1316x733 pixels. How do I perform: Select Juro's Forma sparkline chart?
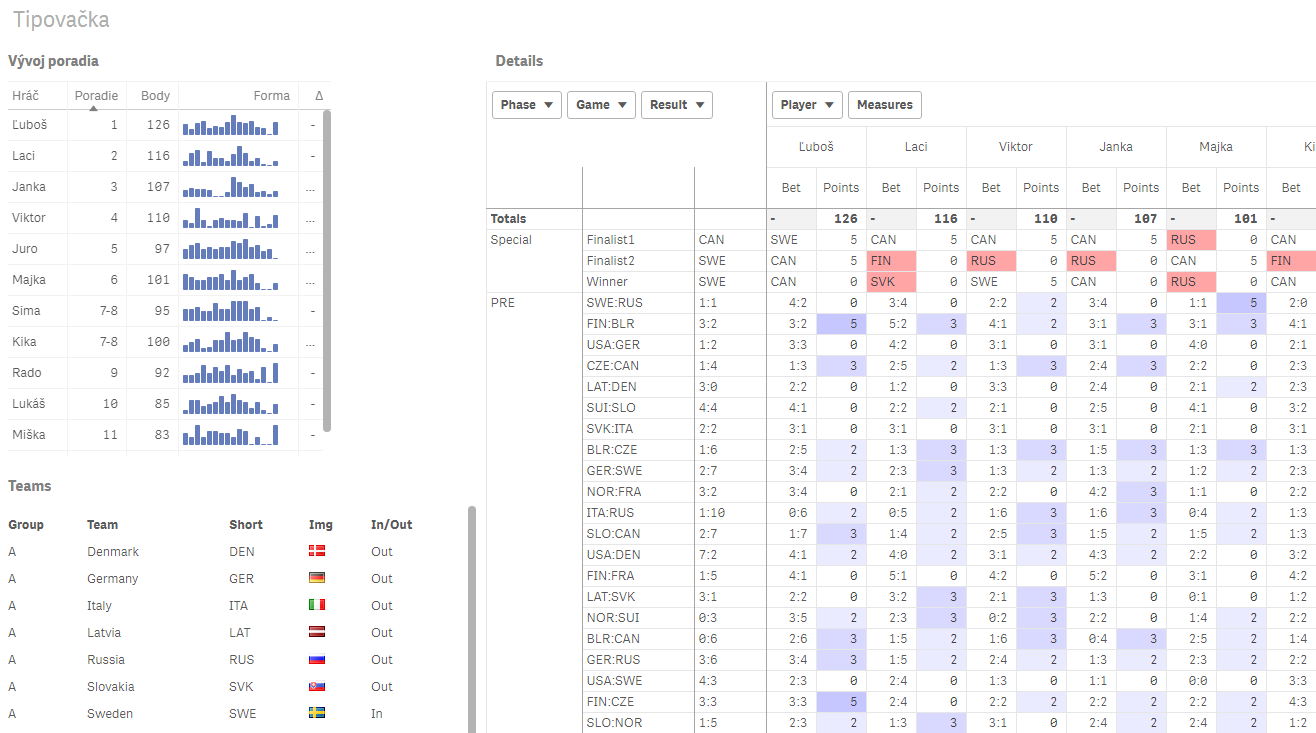[231, 249]
